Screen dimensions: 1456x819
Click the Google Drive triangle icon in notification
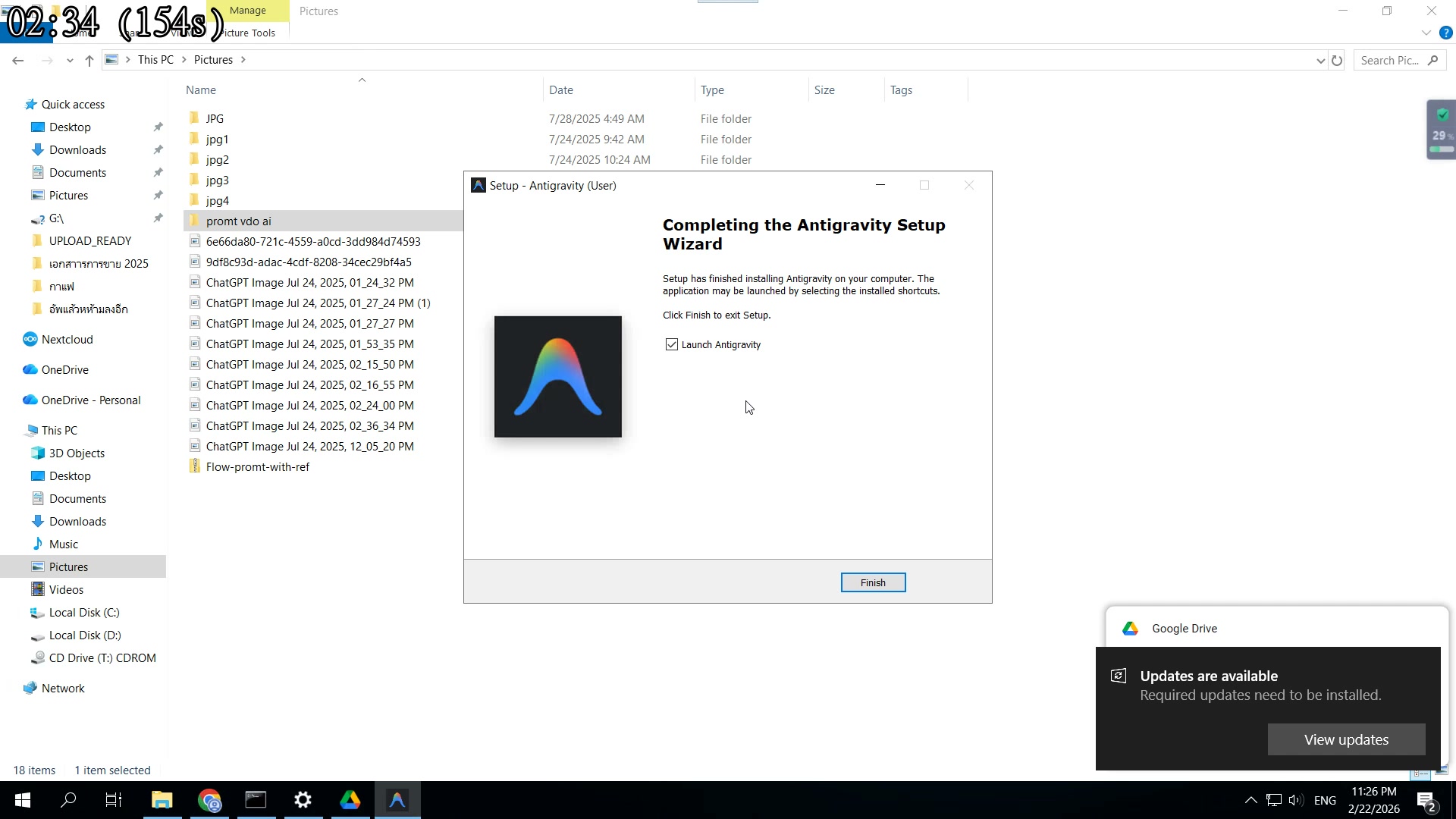click(1129, 628)
